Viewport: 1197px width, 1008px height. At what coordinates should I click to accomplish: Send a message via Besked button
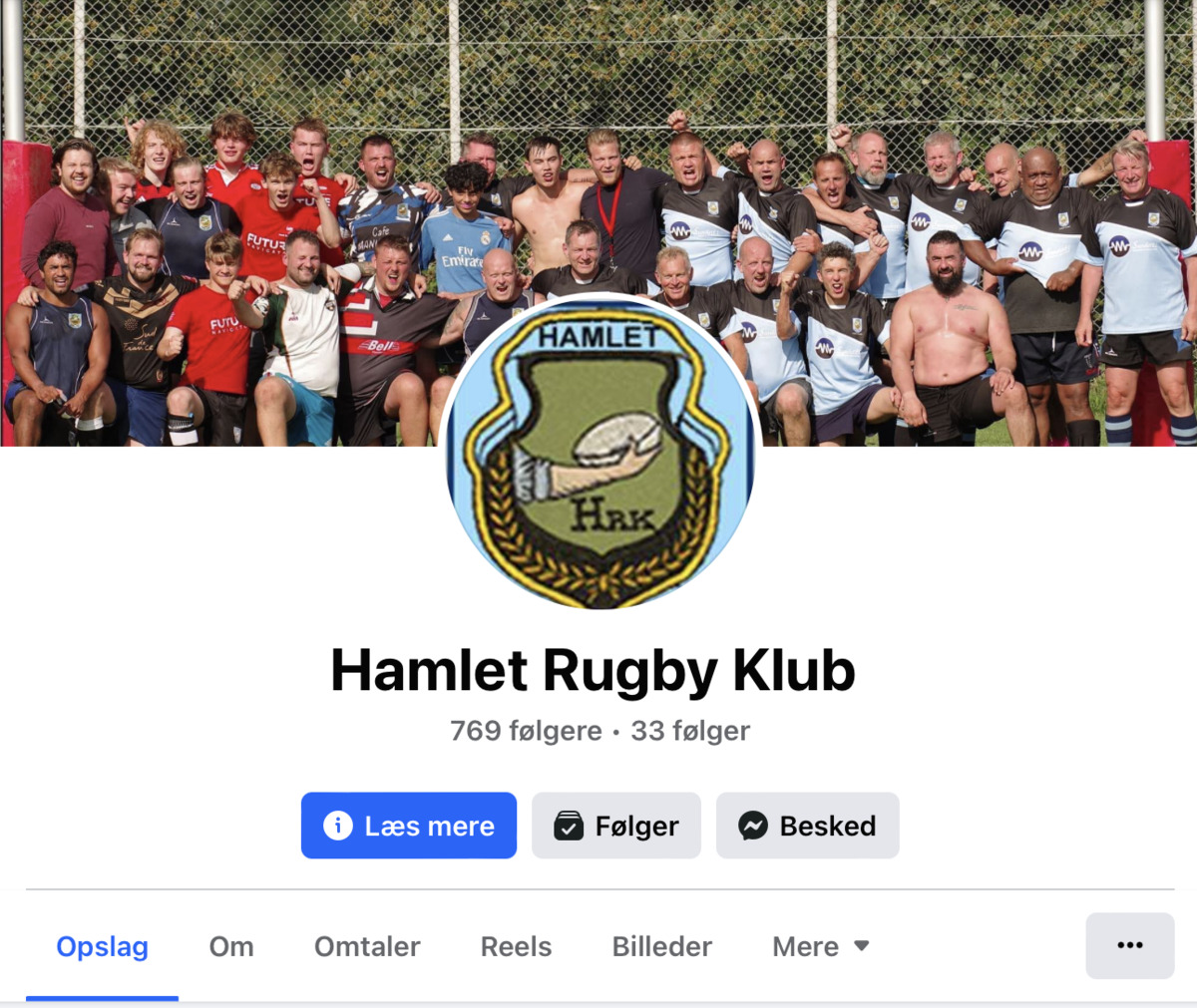click(808, 826)
